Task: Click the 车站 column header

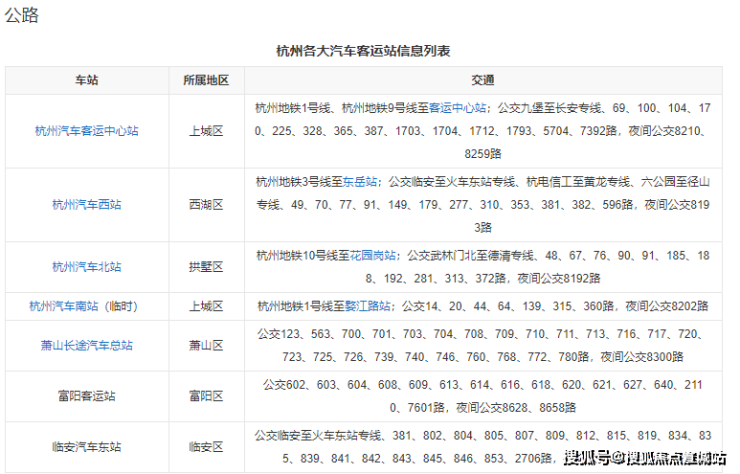Action: (86, 80)
